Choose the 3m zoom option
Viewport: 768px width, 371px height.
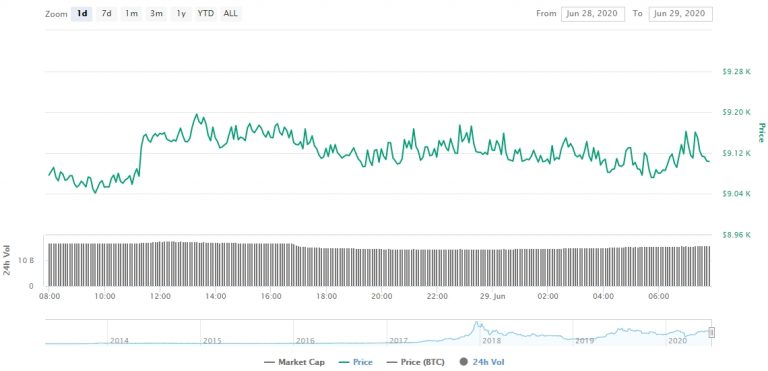pos(156,14)
